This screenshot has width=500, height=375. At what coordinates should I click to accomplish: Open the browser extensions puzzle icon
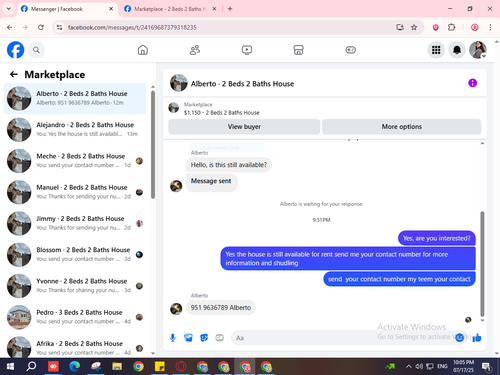[x=452, y=27]
